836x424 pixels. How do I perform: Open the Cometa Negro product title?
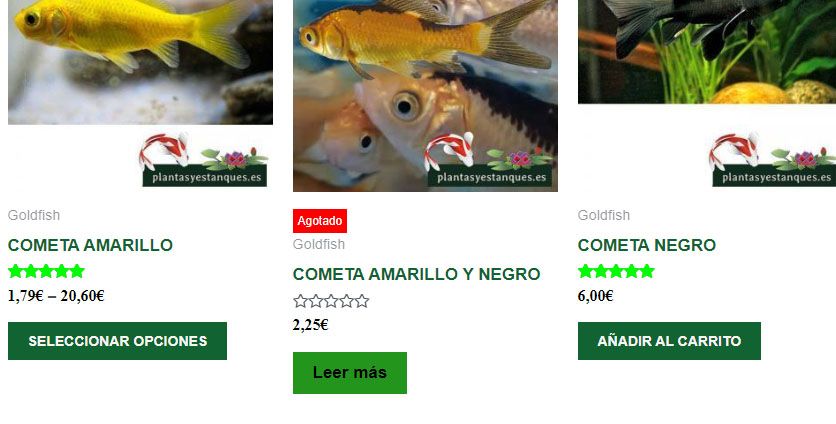point(647,245)
